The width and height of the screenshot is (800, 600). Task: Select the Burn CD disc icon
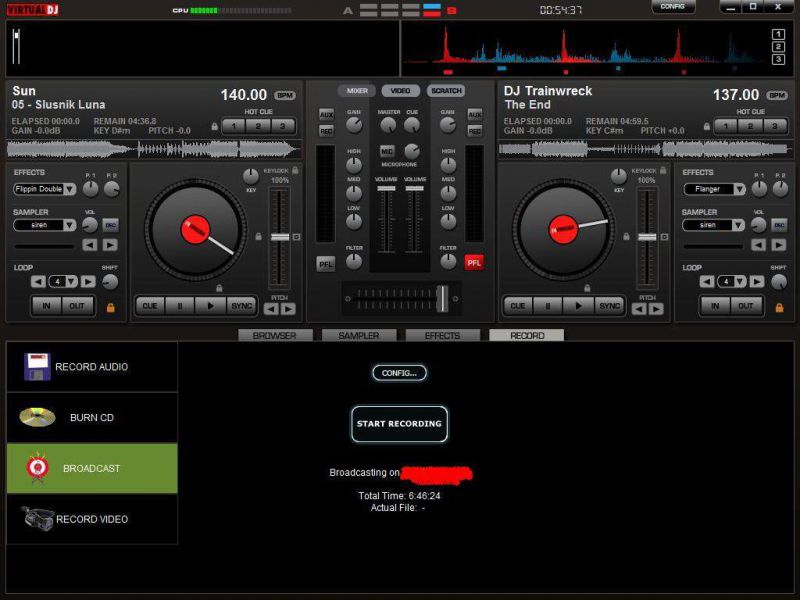click(37, 417)
